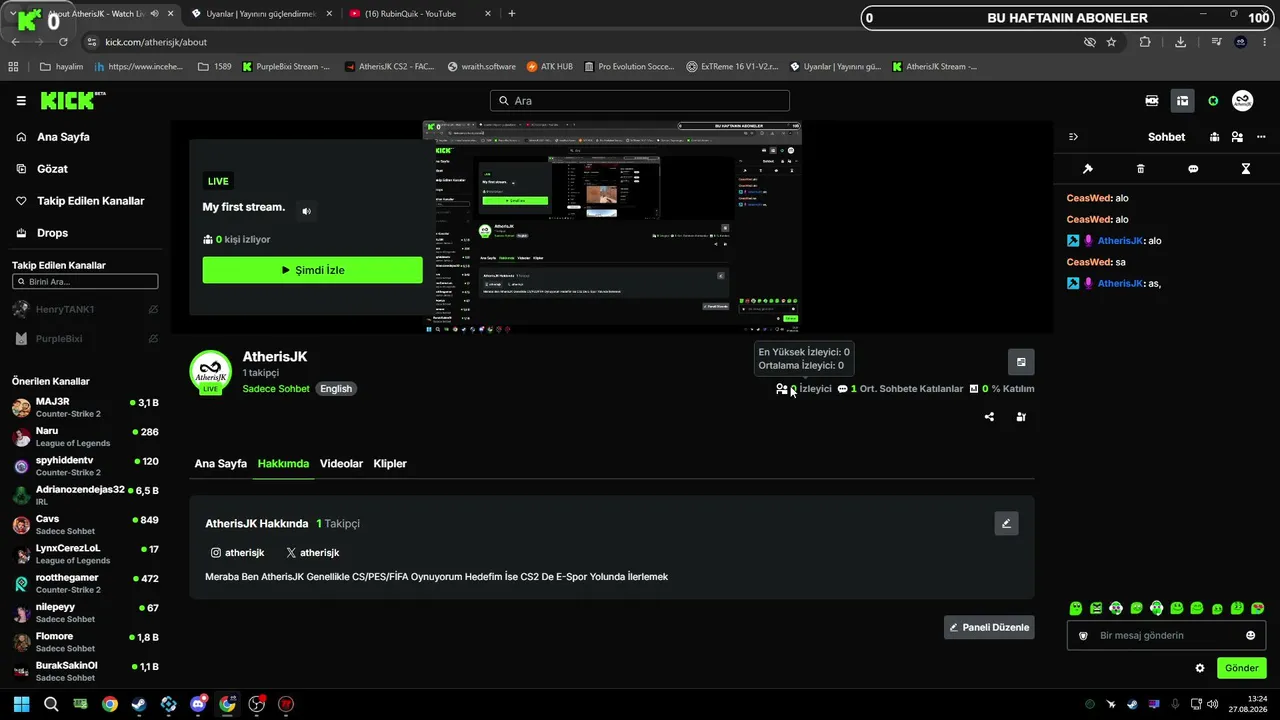
Task: Open the Kick sidebar hamburger menu
Action: pyautogui.click(x=21, y=101)
